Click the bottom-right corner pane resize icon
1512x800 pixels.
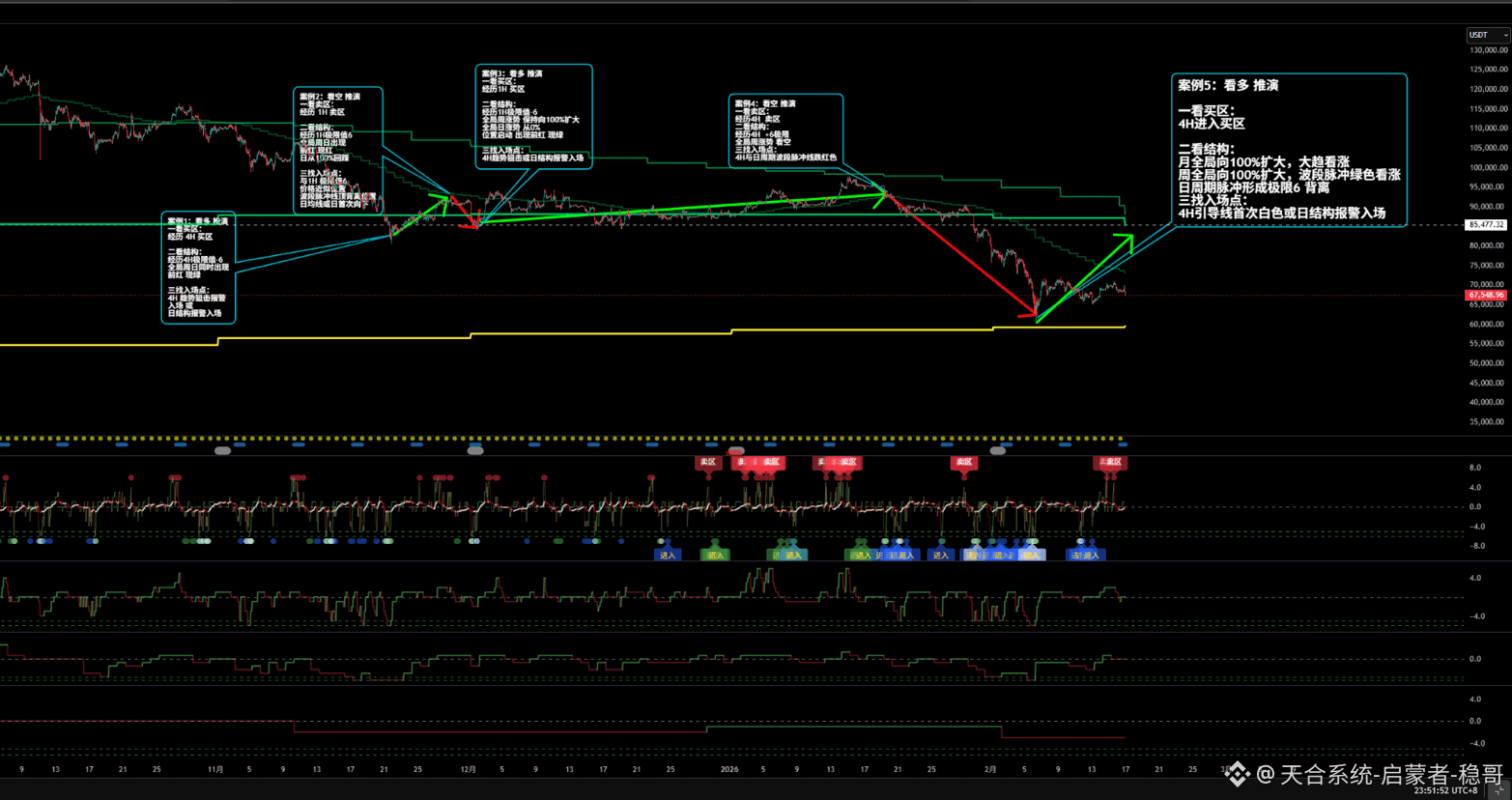(x=1500, y=790)
